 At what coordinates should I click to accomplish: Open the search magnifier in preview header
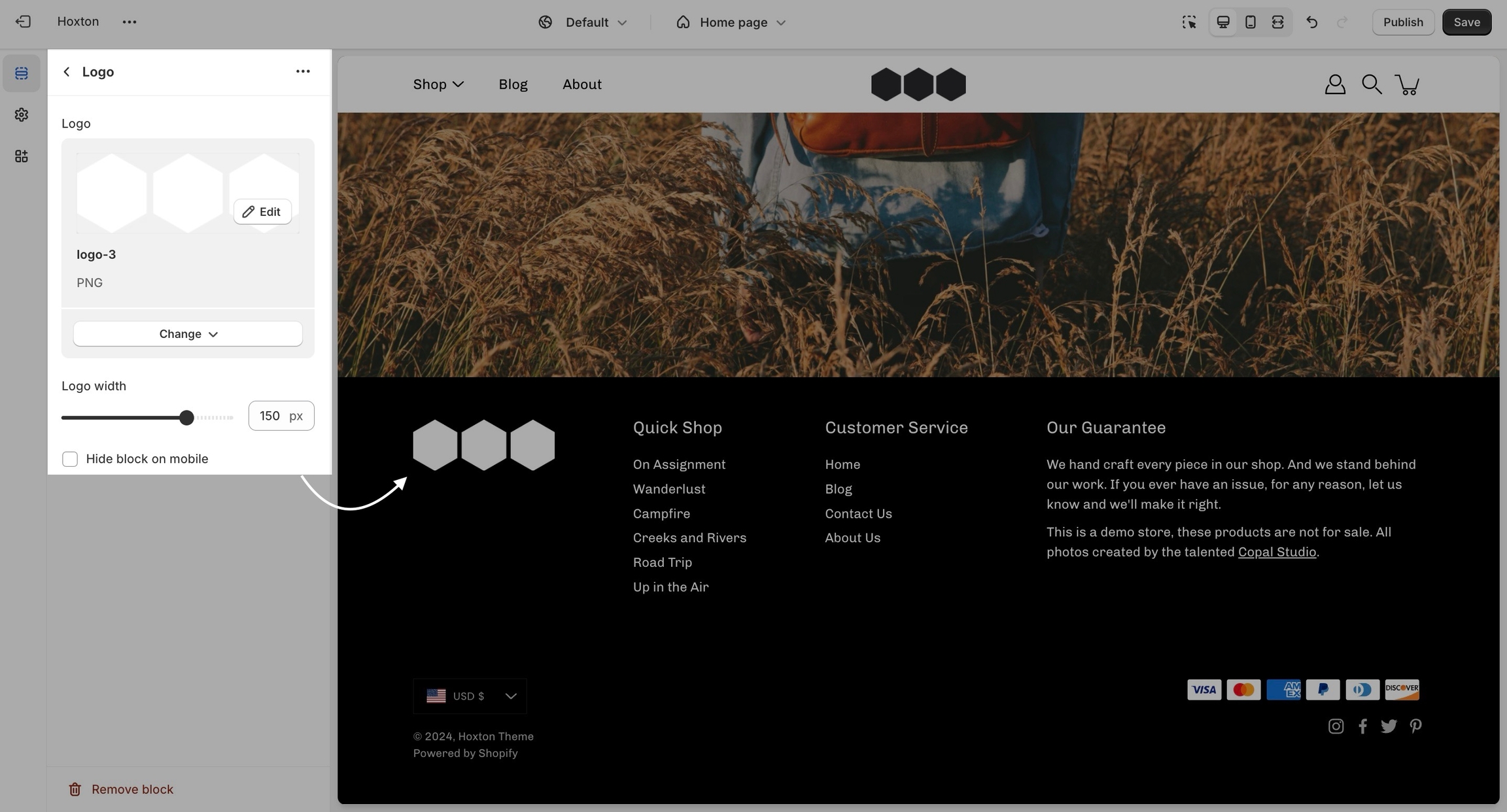pyautogui.click(x=1371, y=84)
